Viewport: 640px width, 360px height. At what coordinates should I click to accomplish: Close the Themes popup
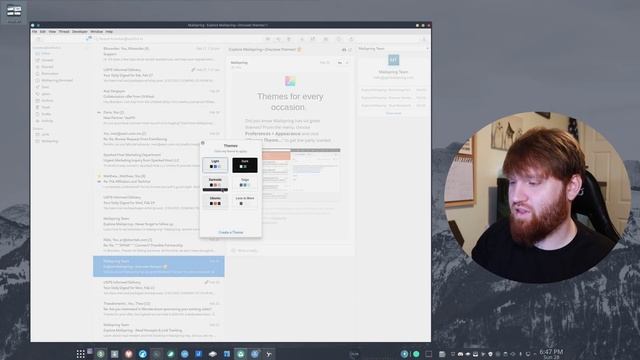203,143
